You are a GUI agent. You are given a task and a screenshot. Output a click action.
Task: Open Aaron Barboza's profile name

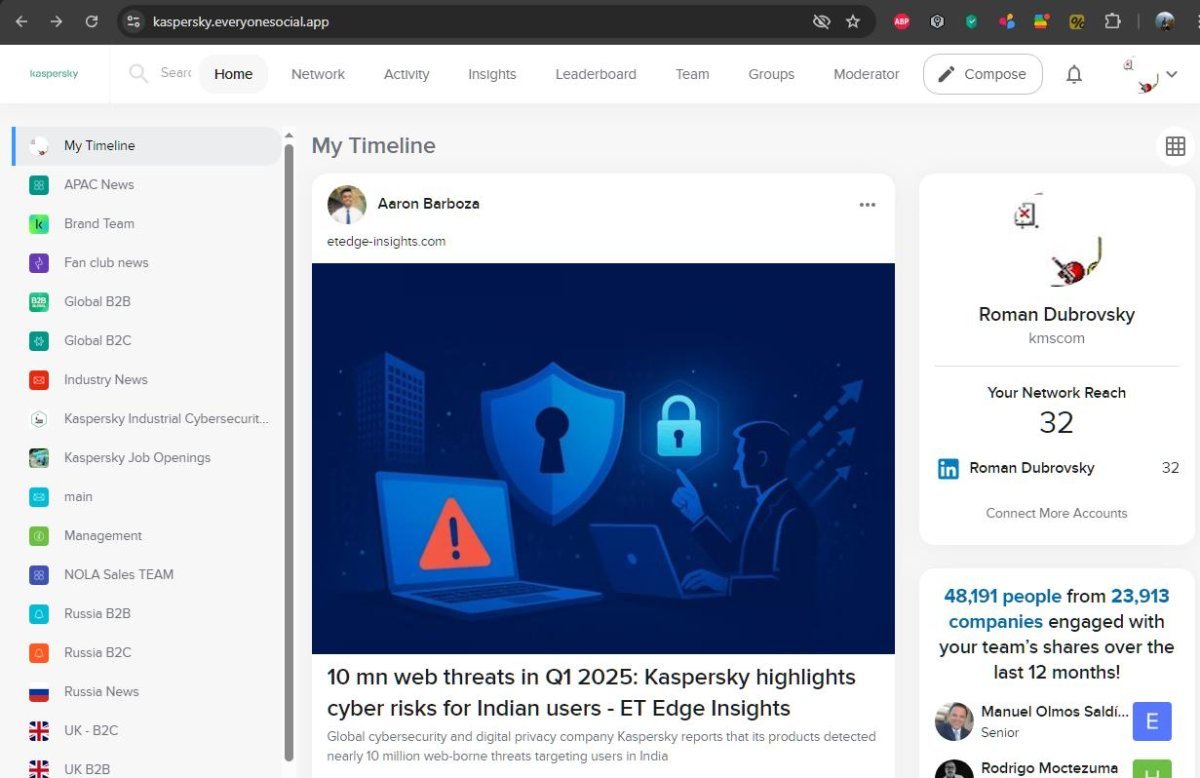click(x=428, y=203)
